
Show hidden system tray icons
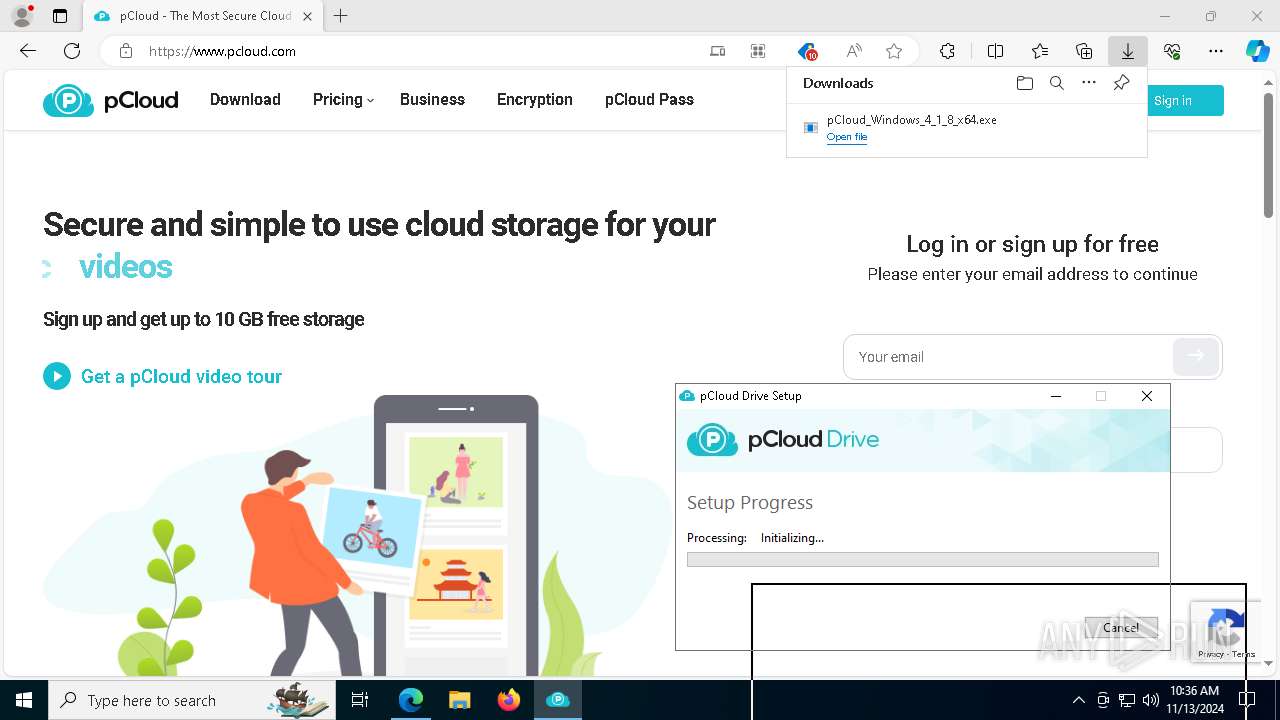click(1078, 700)
